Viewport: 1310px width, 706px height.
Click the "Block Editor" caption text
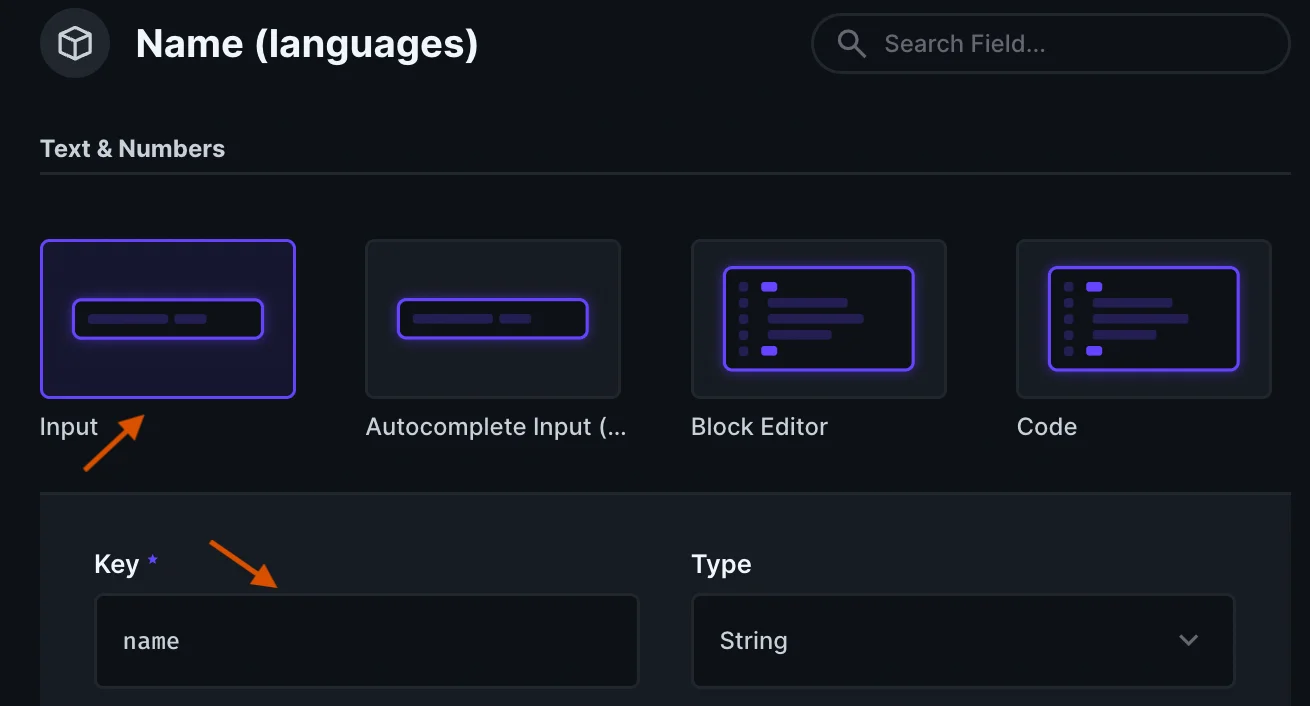tap(759, 427)
